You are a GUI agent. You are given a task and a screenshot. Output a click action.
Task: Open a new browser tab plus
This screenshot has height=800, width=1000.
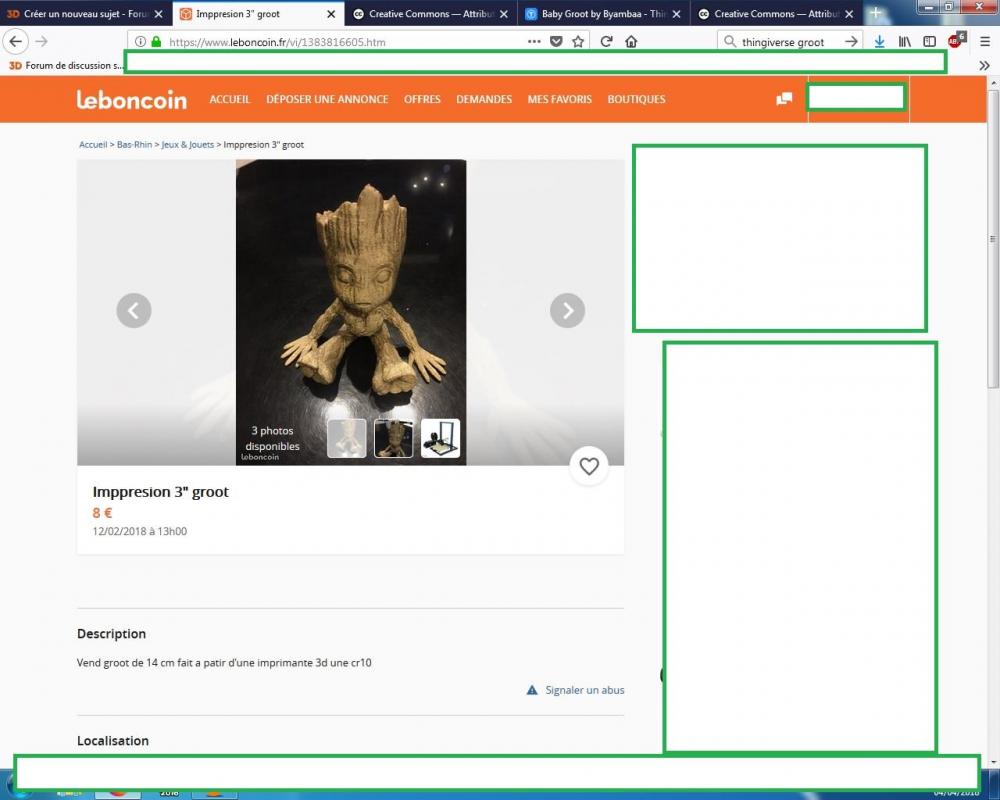click(875, 13)
